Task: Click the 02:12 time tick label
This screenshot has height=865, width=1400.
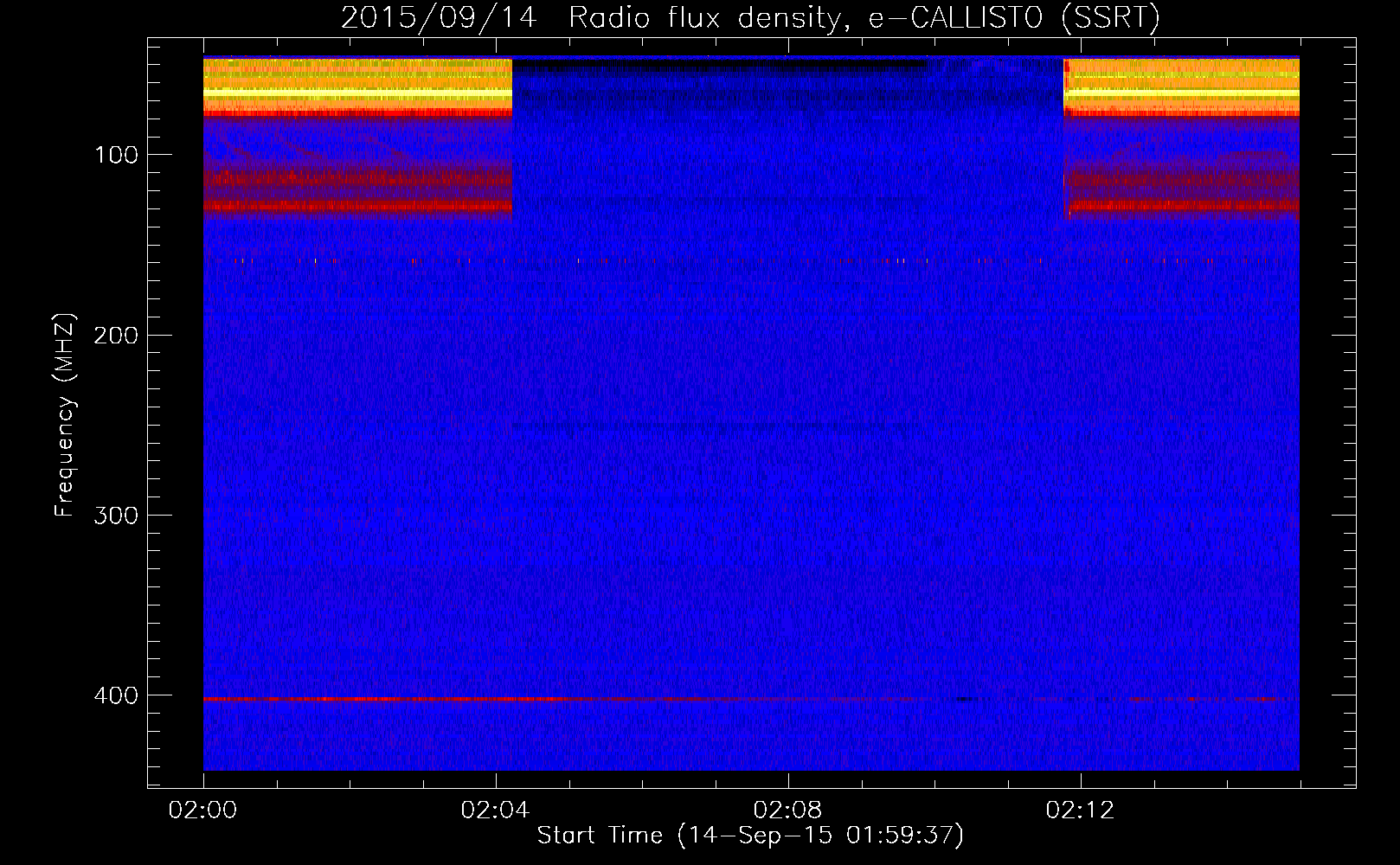Action: click(1081, 811)
